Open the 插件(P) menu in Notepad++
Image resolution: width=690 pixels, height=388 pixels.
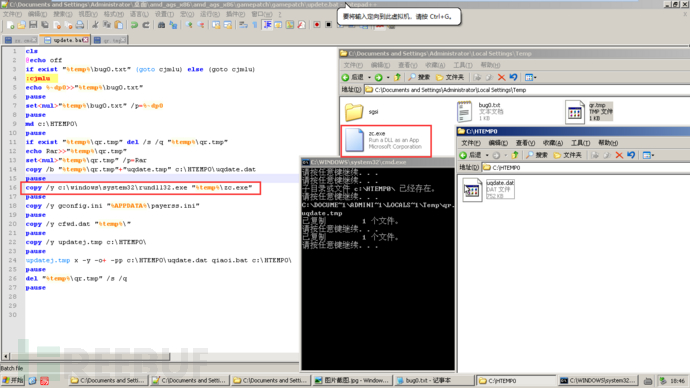(235, 14)
